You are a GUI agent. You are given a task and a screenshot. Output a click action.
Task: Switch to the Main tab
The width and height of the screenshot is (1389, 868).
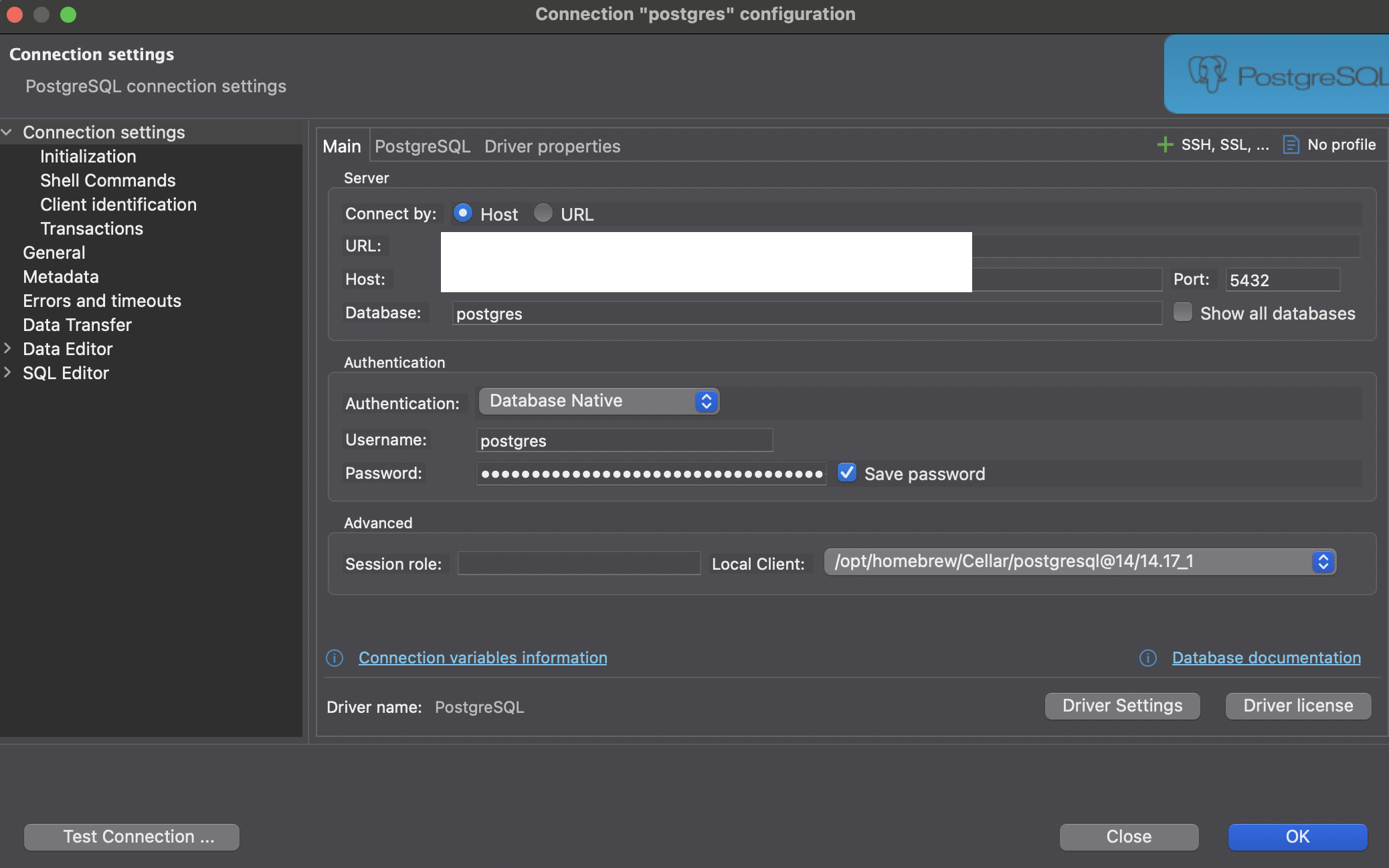pos(342,146)
